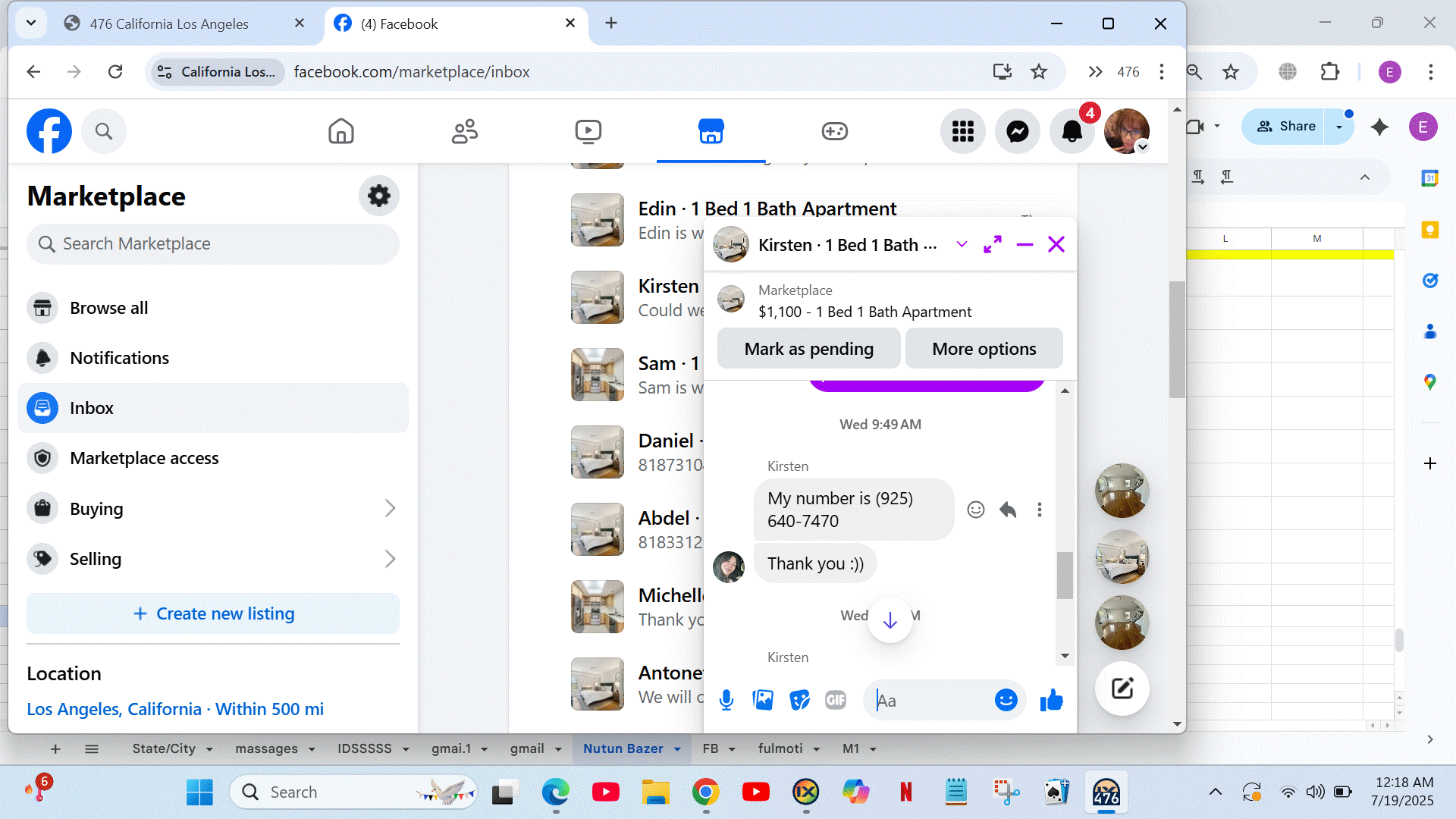The image size is (1456, 819).
Task: Open Marketplace settings gear
Action: tap(378, 196)
